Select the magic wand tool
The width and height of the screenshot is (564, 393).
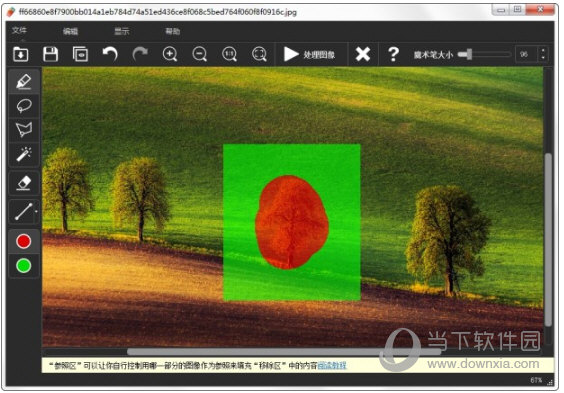click(x=24, y=154)
